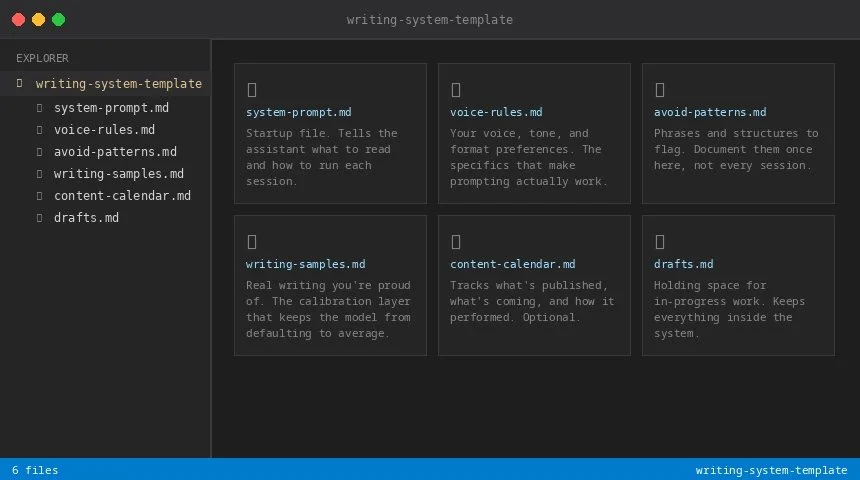The width and height of the screenshot is (860, 480).
Task: Open the content-calendar.md card title link
Action: tap(512, 264)
